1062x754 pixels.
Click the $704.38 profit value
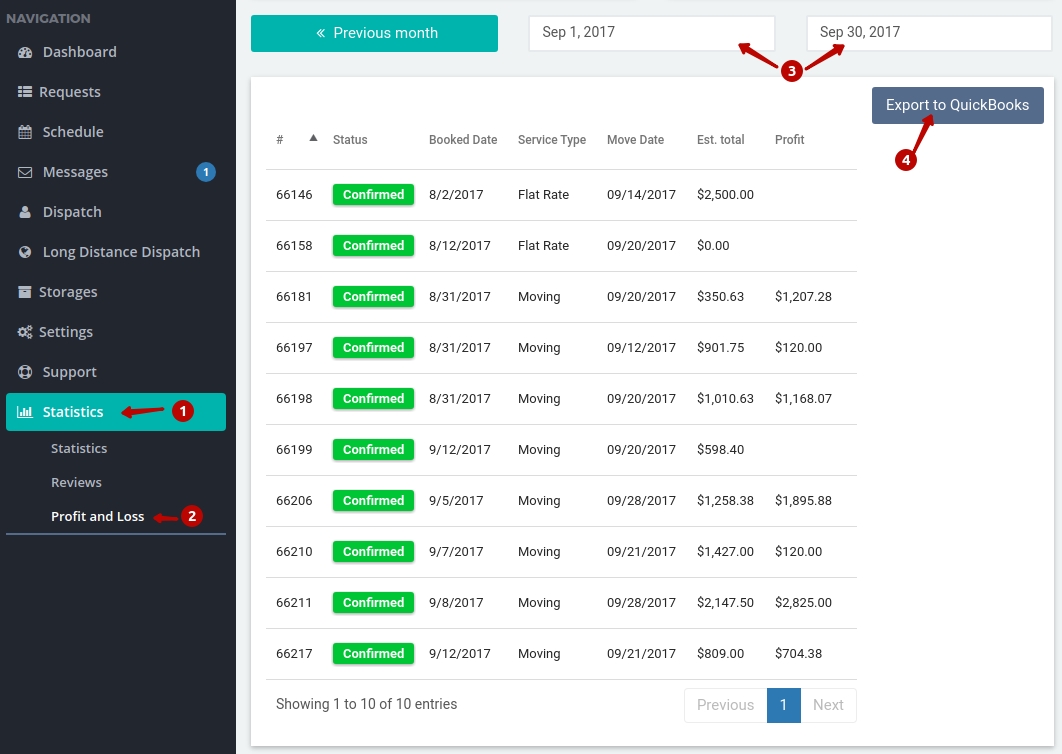click(x=799, y=654)
